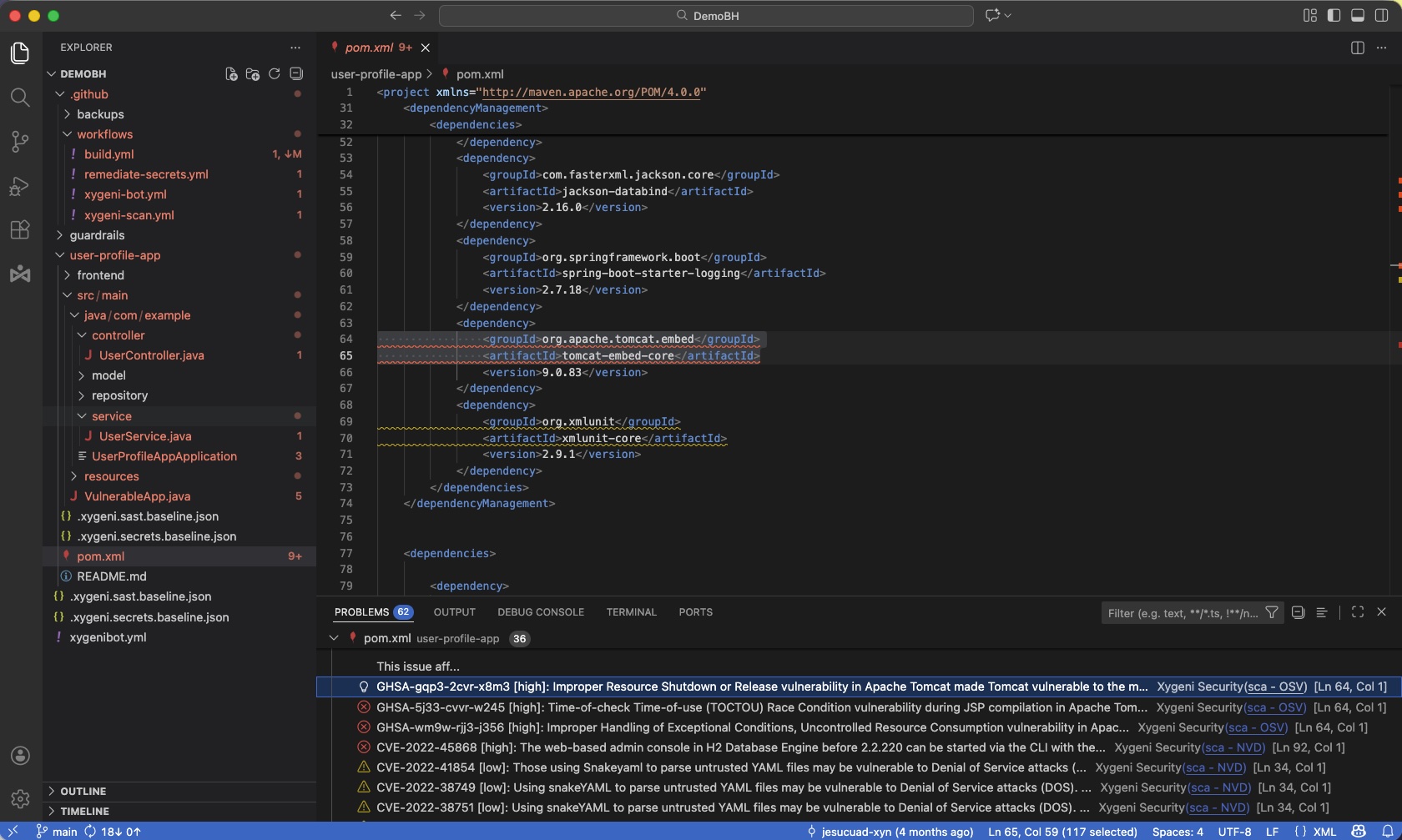
Task: Go forward in navigation history
Action: coord(420,15)
